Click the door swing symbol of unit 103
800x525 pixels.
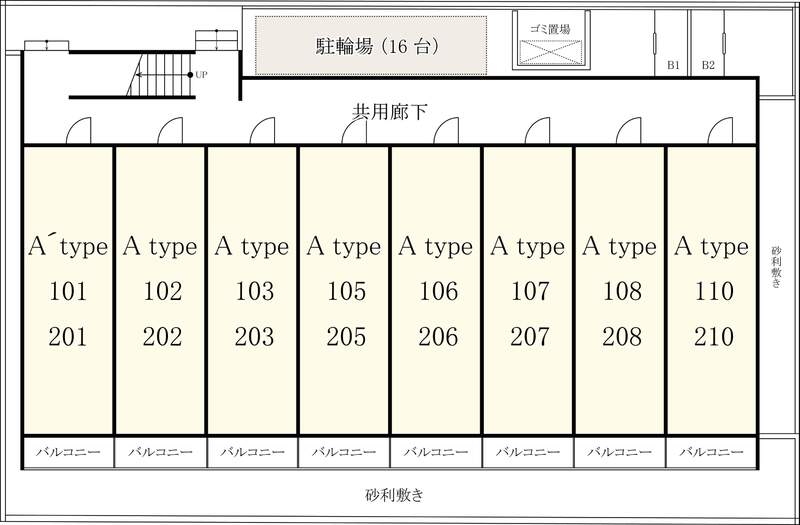(x=262, y=131)
